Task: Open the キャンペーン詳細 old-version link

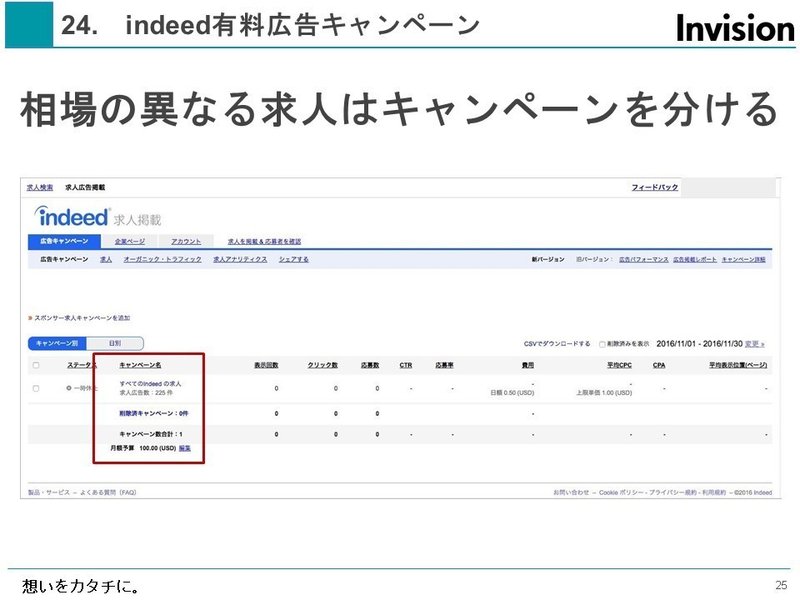Action: click(x=743, y=259)
